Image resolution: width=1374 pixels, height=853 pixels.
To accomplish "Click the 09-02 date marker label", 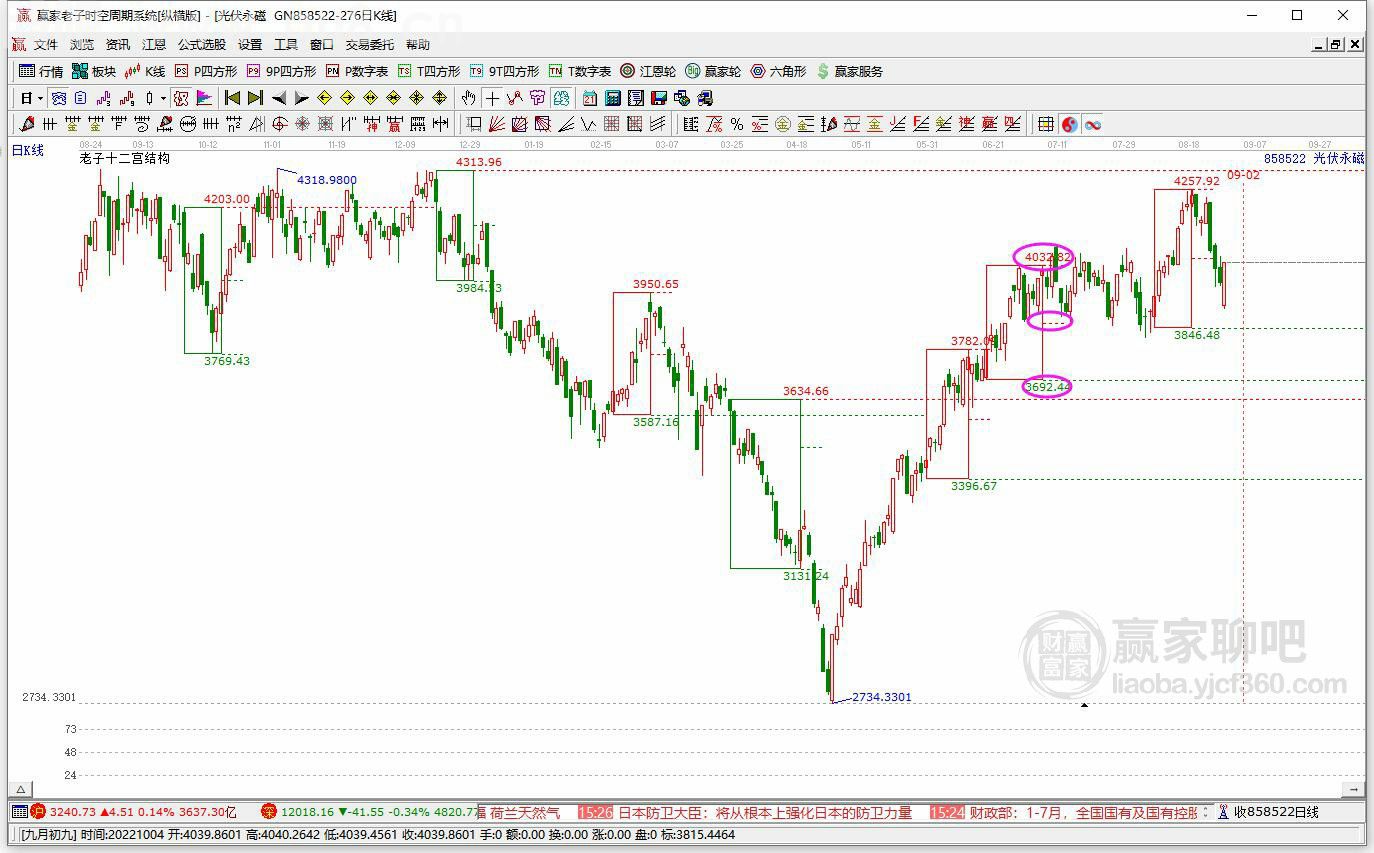I will 1244,175.
